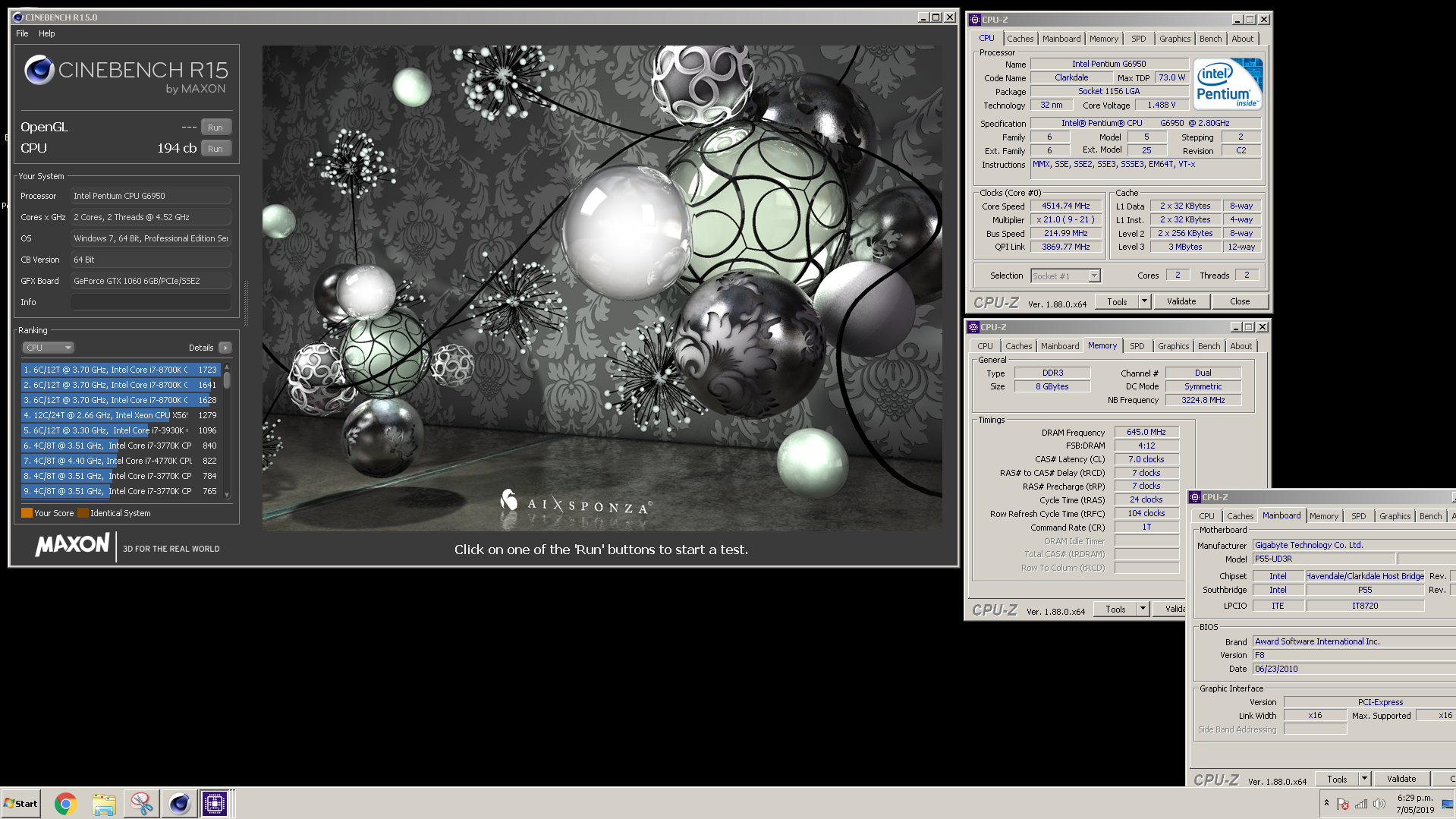The image size is (1456, 819).
Task: Expand Tools dropdown arrow in Memory CPU-Z window
Action: coord(1143,609)
